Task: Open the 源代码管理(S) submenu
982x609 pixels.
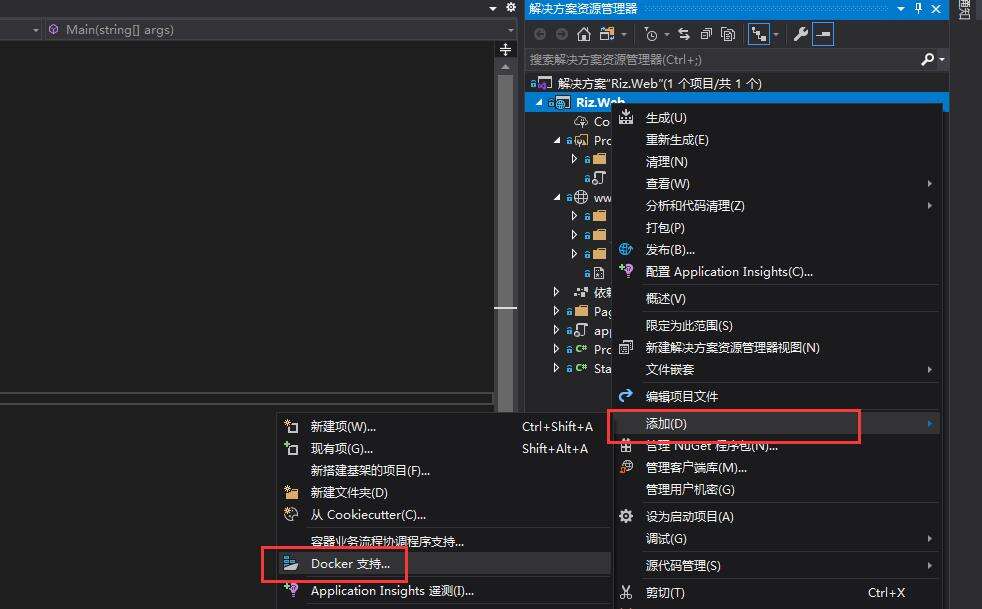Action: [777, 566]
